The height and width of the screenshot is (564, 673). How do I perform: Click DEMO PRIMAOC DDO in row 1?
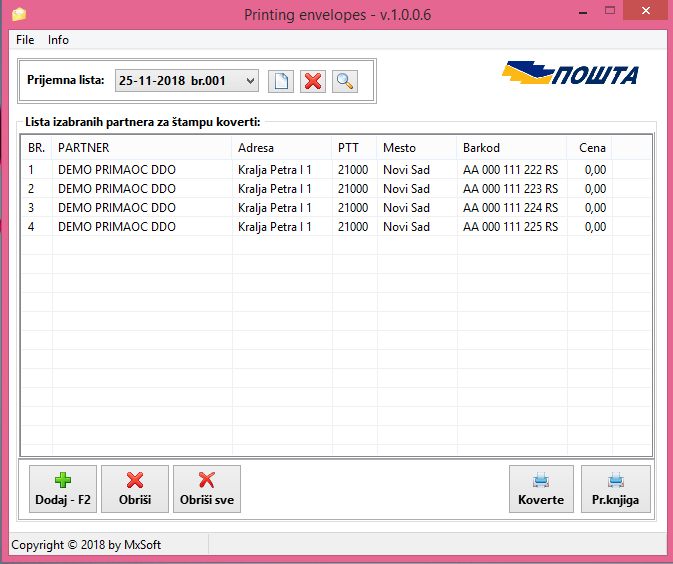click(x=117, y=170)
